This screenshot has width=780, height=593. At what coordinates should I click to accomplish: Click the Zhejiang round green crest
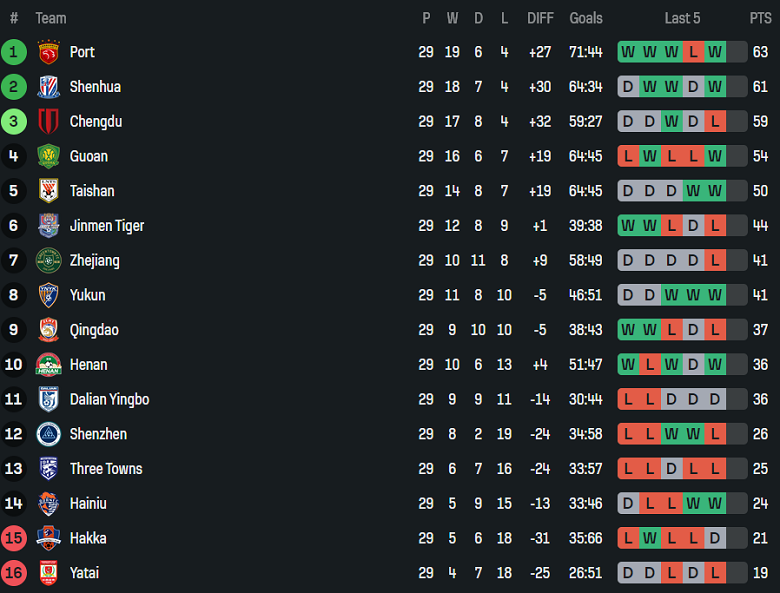click(48, 261)
